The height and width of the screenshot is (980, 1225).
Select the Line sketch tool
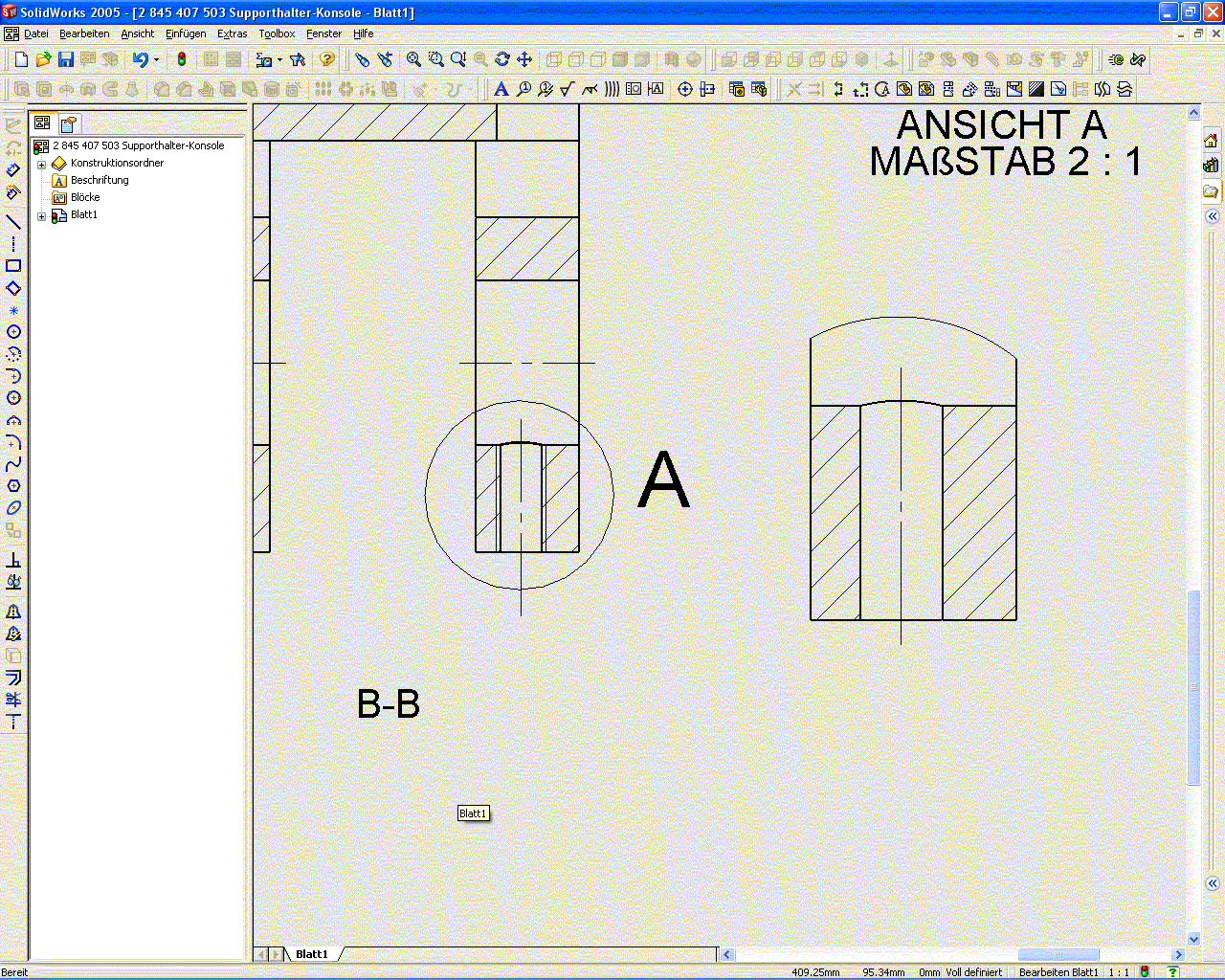(x=13, y=222)
